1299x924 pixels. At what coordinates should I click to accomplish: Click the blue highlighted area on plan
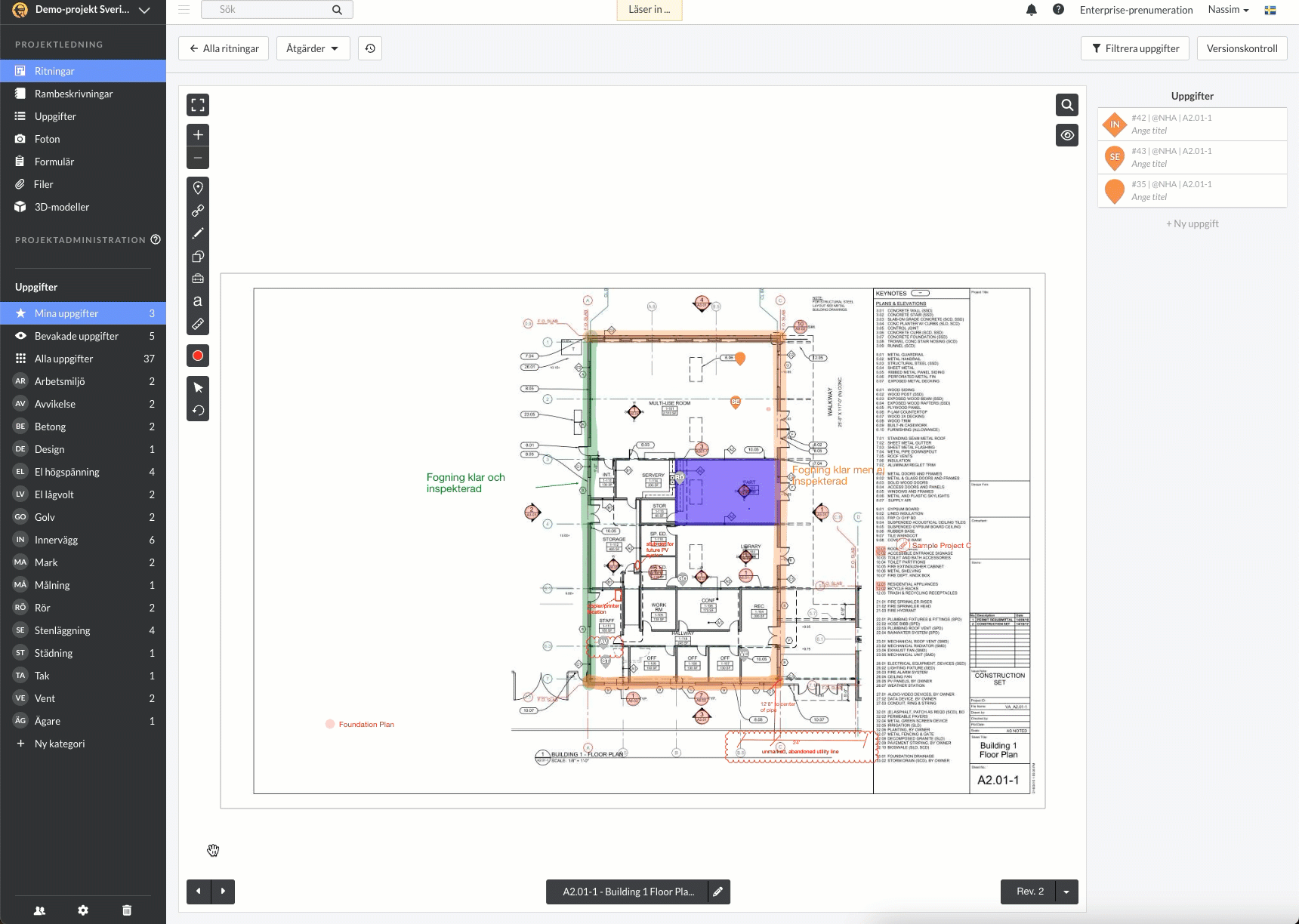click(x=725, y=492)
